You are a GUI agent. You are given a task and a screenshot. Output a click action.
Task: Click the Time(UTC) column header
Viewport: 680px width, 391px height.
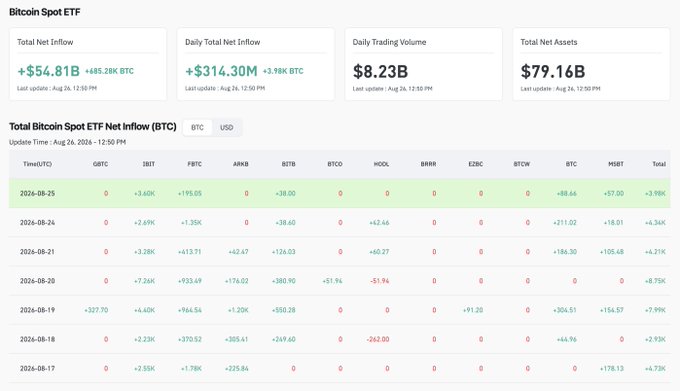[37, 164]
